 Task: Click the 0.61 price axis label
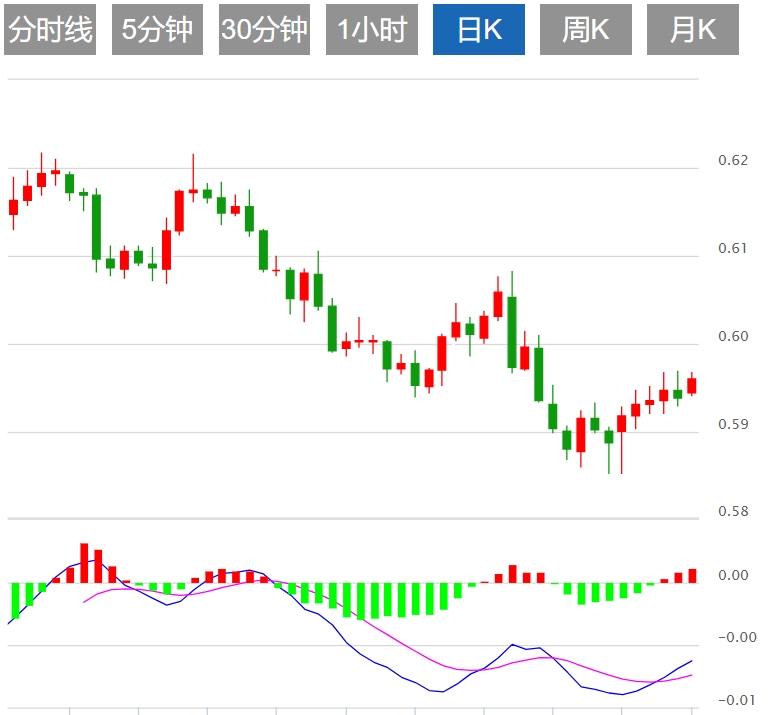(x=733, y=248)
